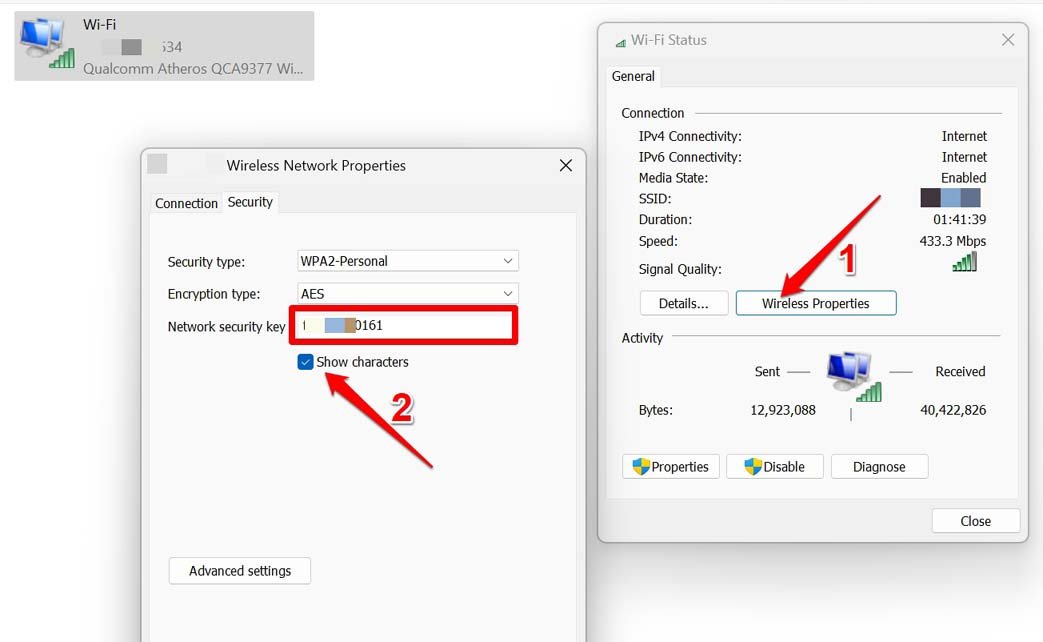Click the Signal Quality label
This screenshot has height=642, width=1043.
click(x=680, y=269)
